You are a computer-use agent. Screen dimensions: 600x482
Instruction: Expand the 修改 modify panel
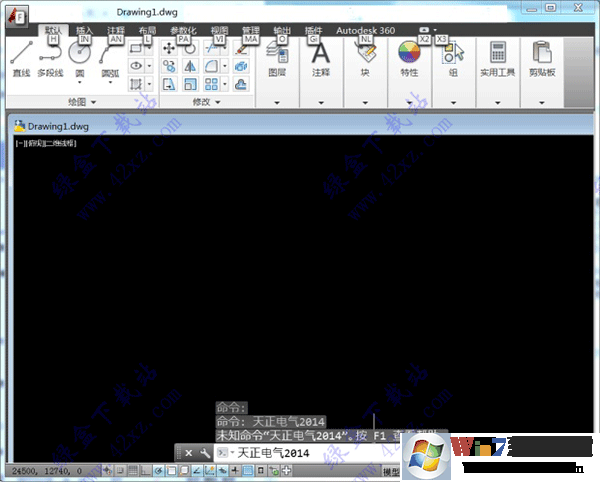coord(206,102)
